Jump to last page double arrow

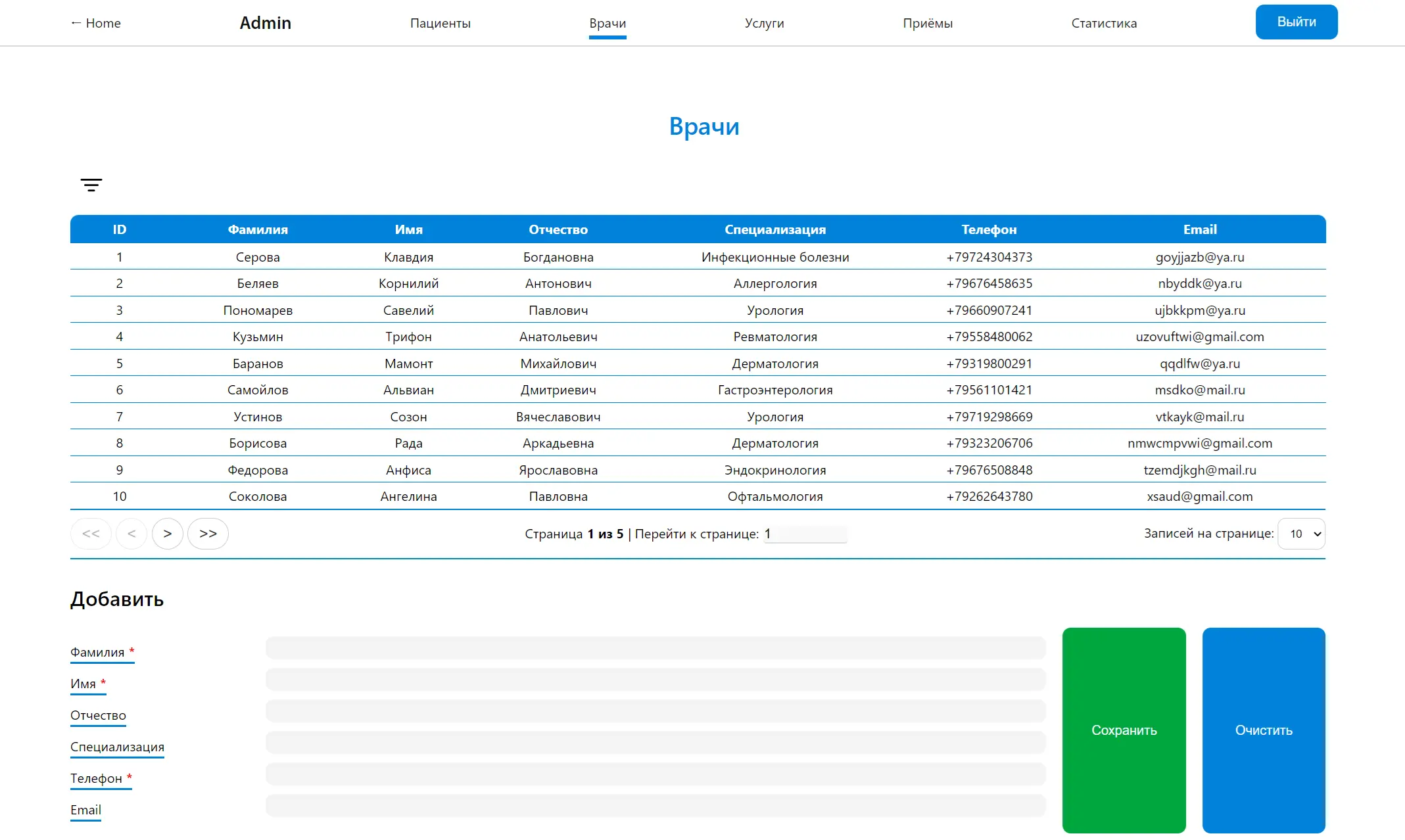coord(208,534)
